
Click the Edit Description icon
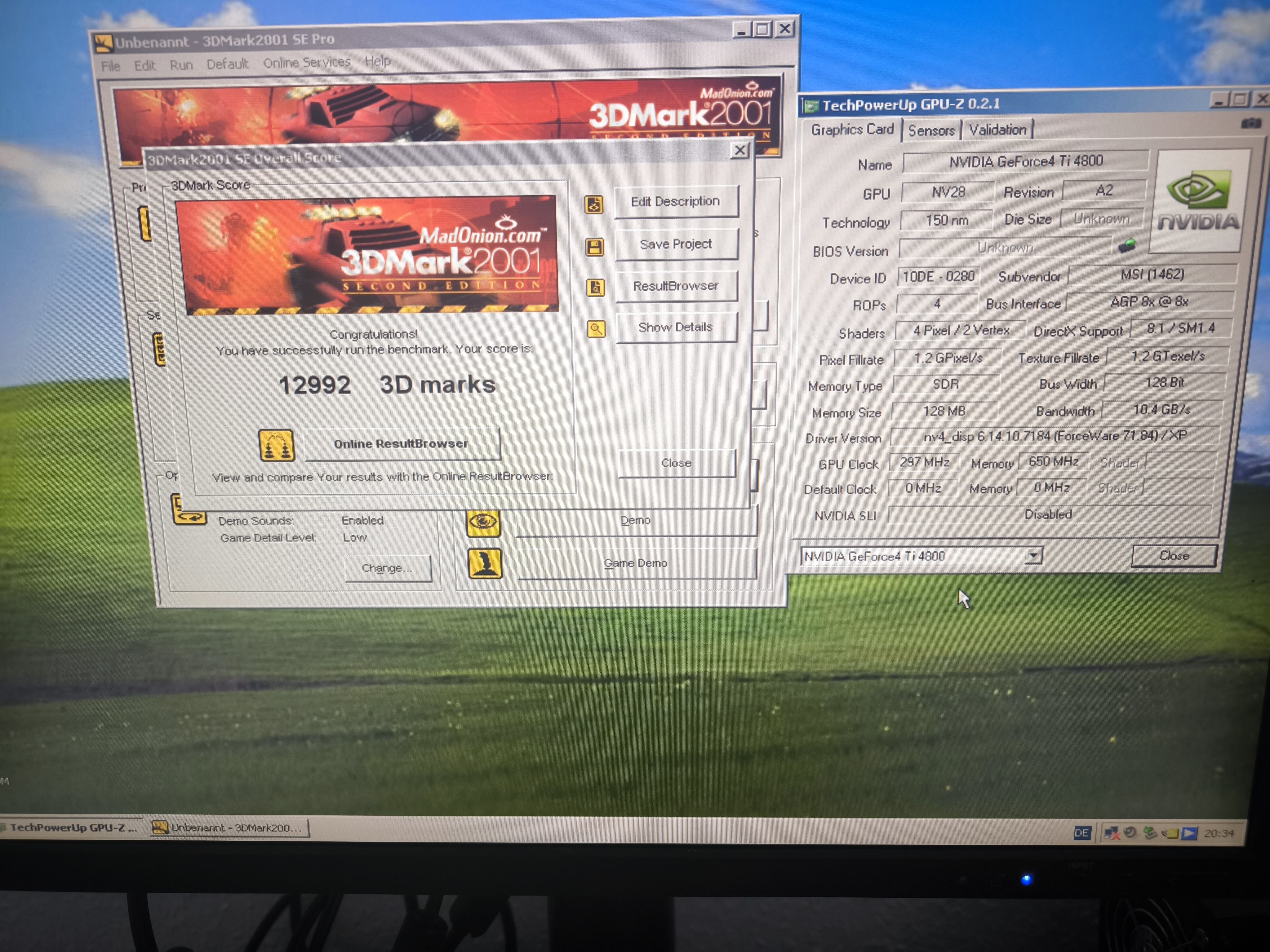pos(594,204)
